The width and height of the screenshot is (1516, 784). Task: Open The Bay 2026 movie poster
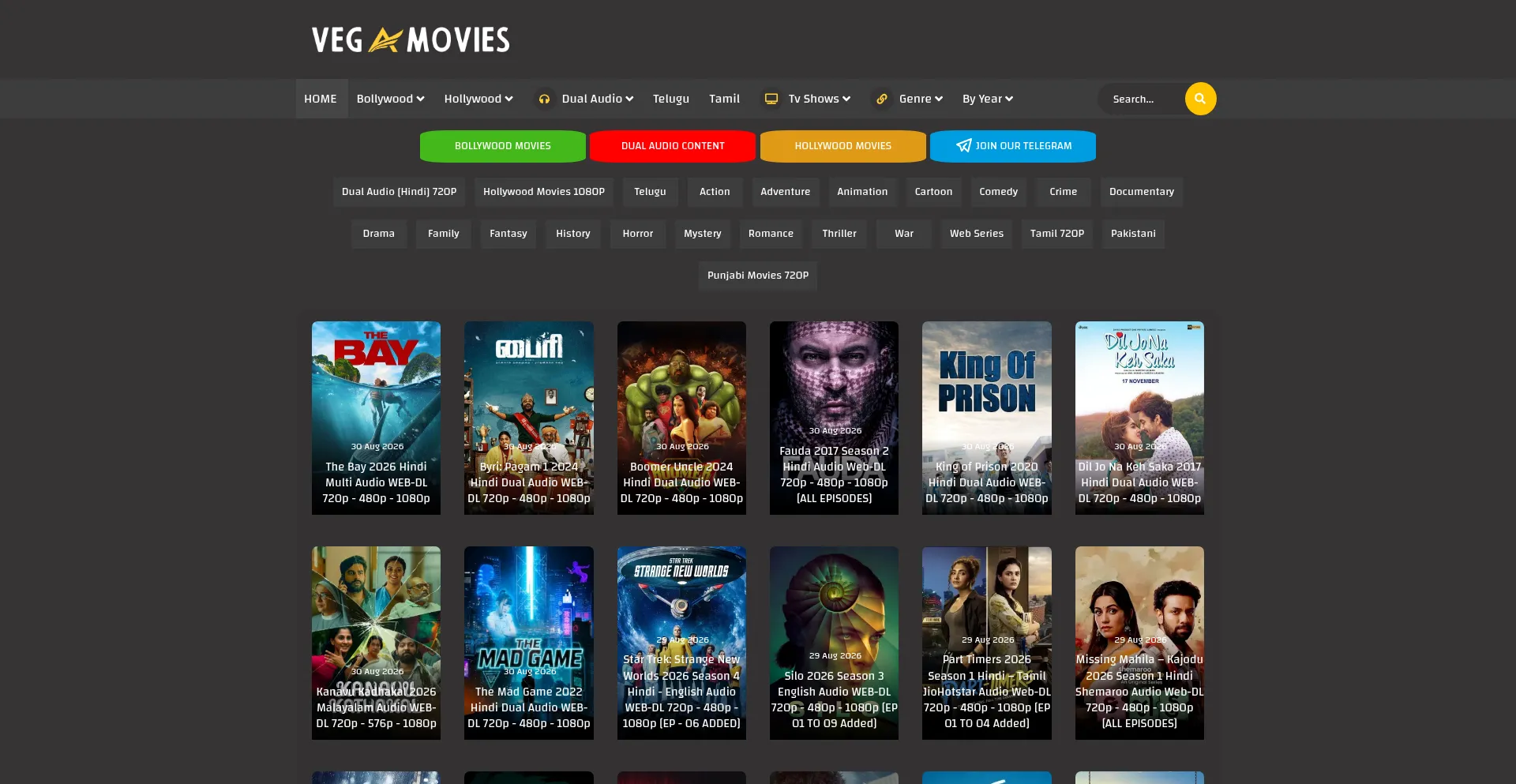[x=376, y=418]
